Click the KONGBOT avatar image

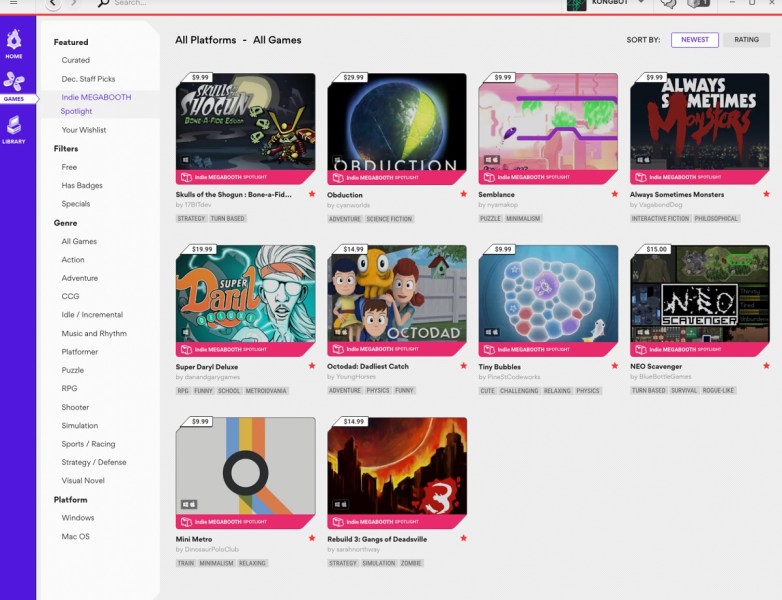point(576,4)
